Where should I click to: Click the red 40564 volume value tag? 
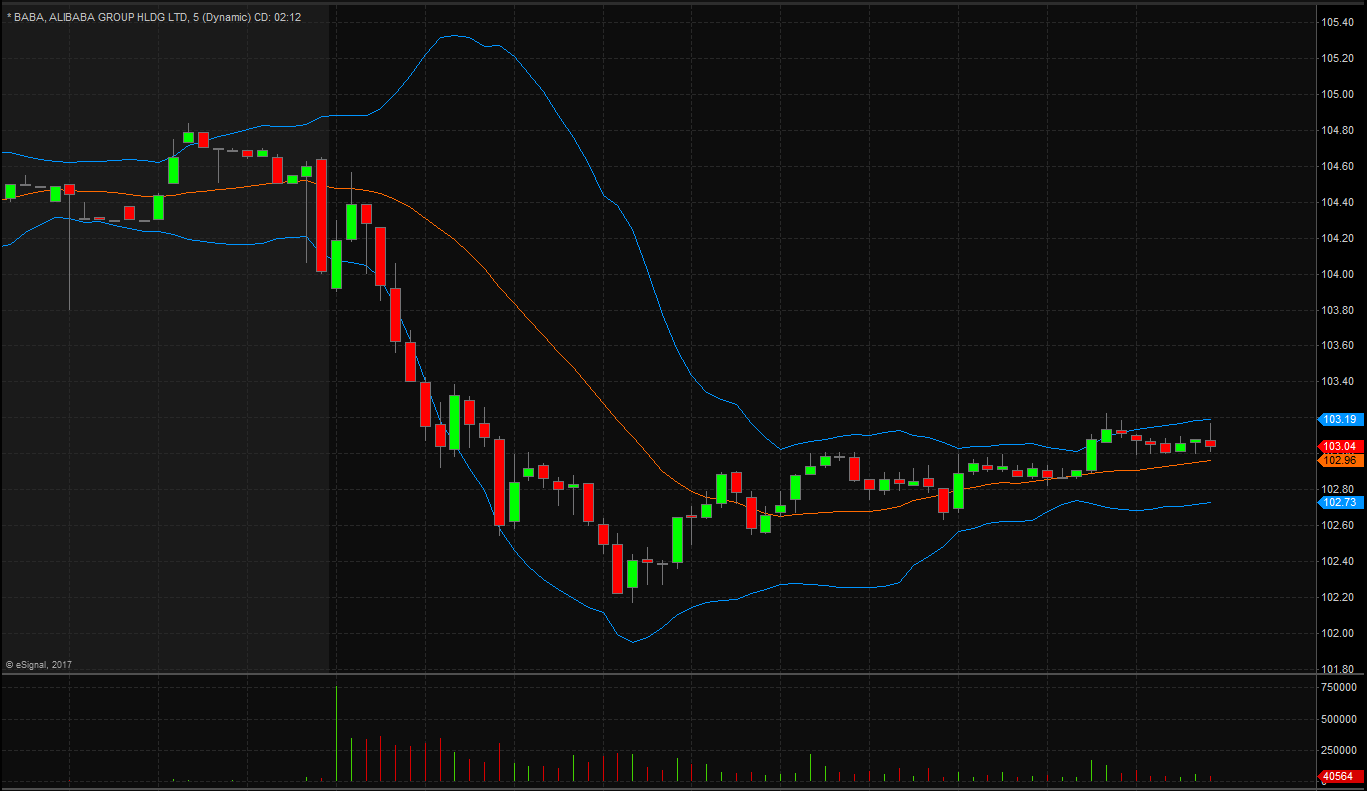tap(1339, 775)
